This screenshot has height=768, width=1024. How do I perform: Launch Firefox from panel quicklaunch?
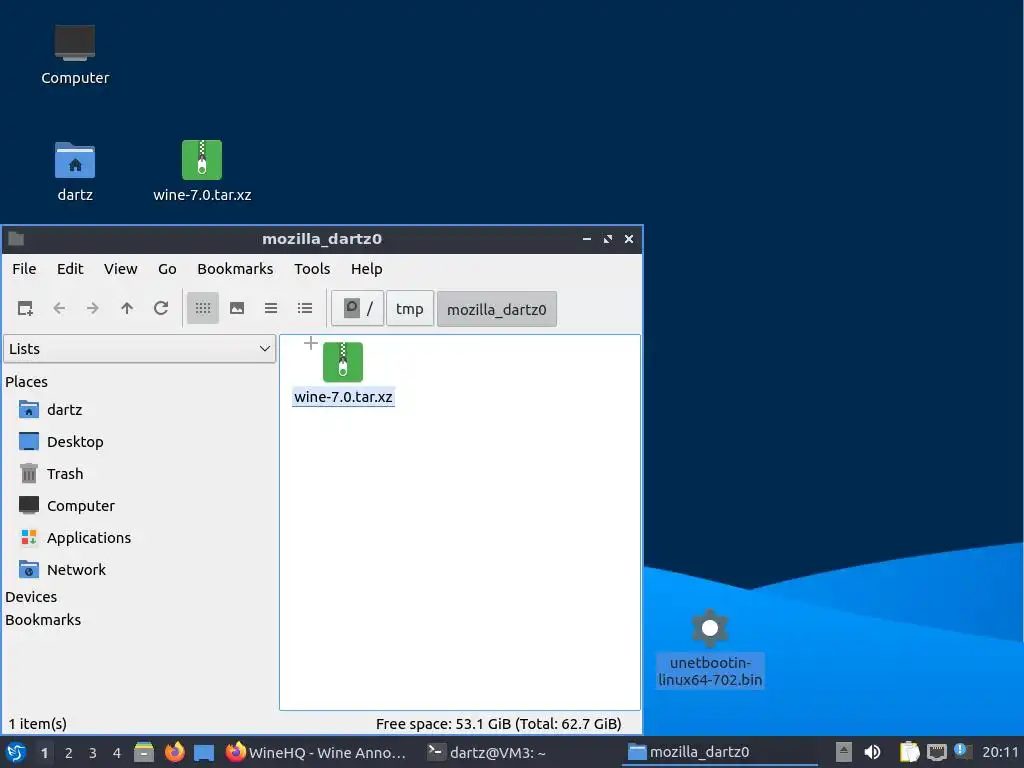(174, 752)
